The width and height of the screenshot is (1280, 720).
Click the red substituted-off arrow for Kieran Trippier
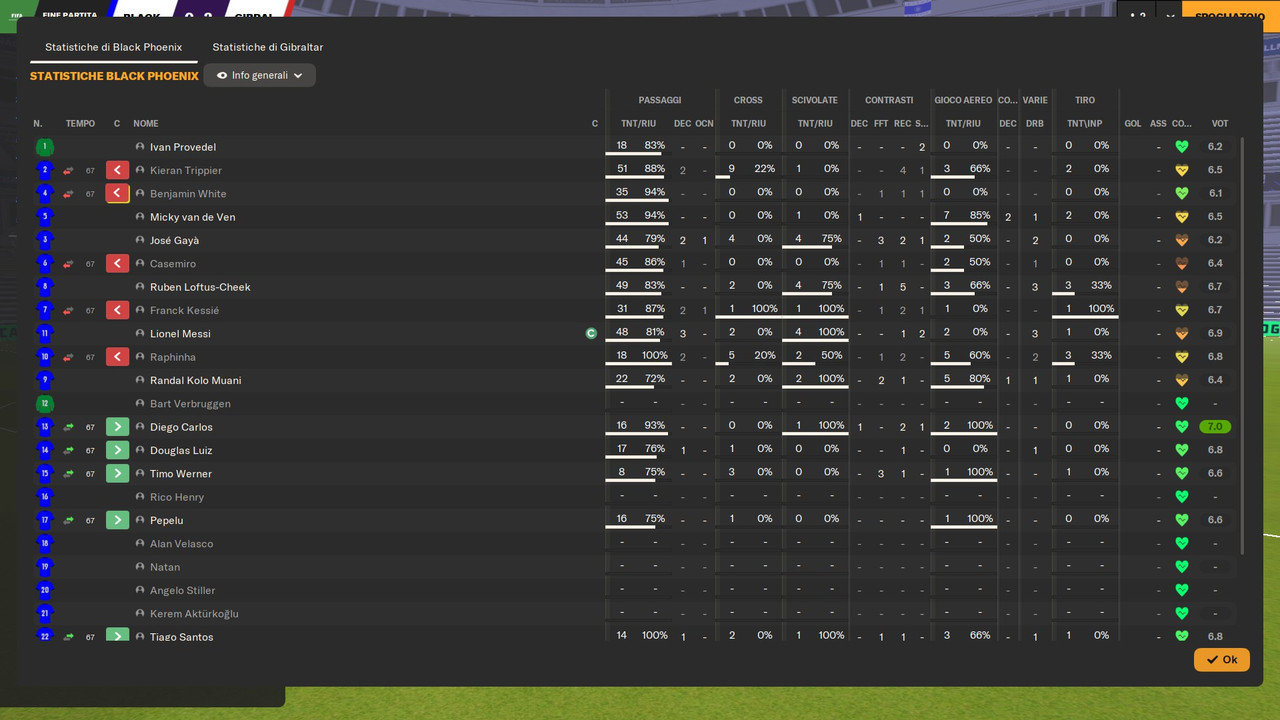click(118, 170)
